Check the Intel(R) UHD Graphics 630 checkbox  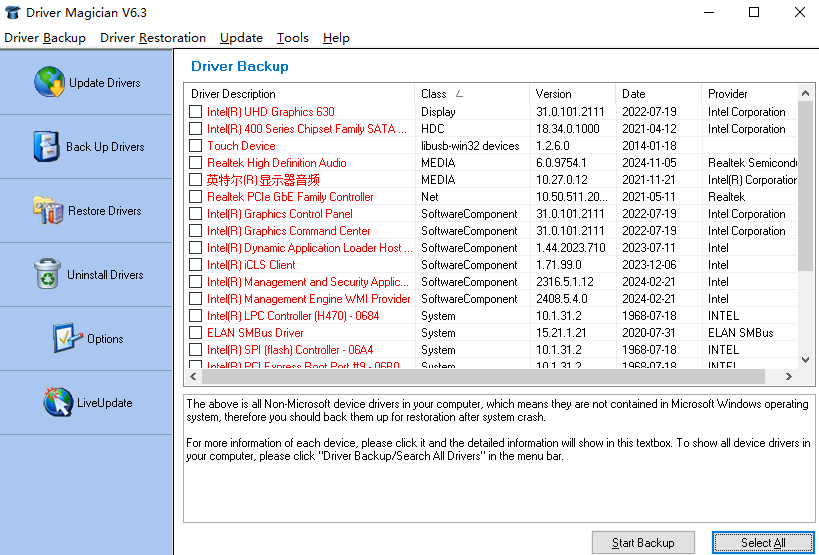[x=196, y=112]
